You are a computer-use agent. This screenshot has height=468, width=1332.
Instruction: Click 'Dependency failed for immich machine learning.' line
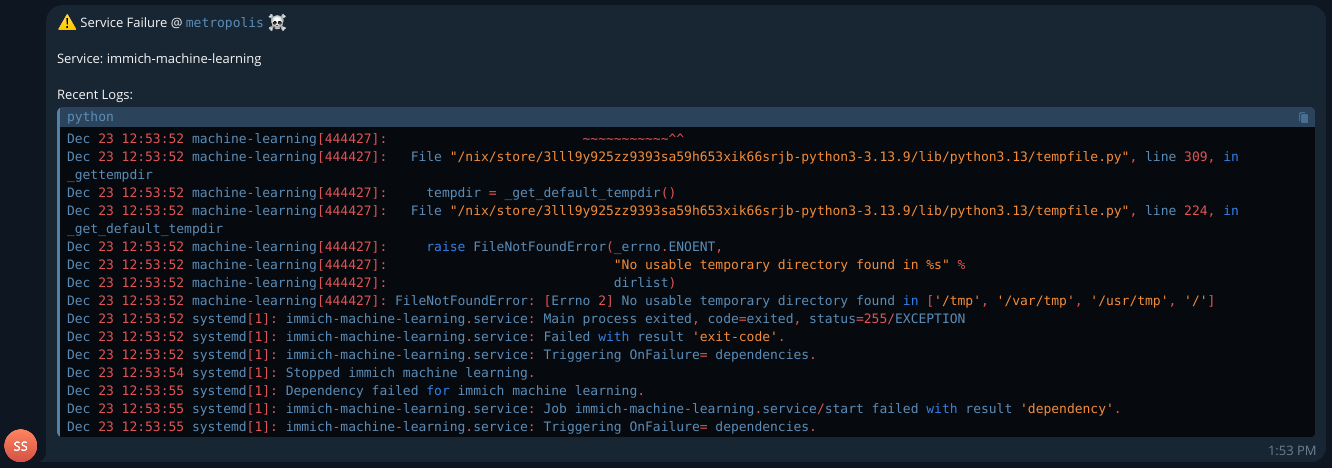pos(355,391)
